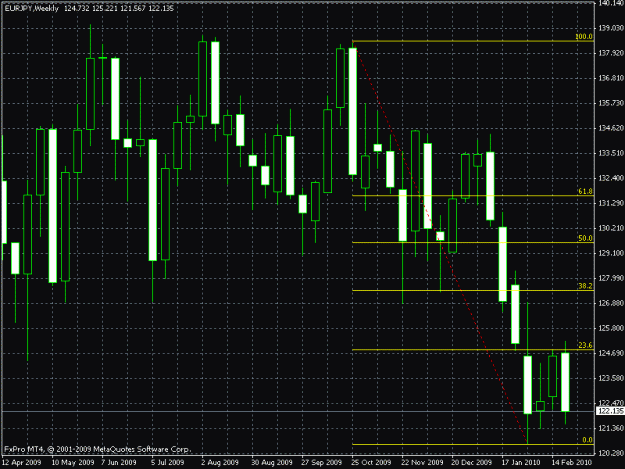The image size is (625, 469).
Task: Click the 10 May 2009 date label
Action: click(73, 463)
